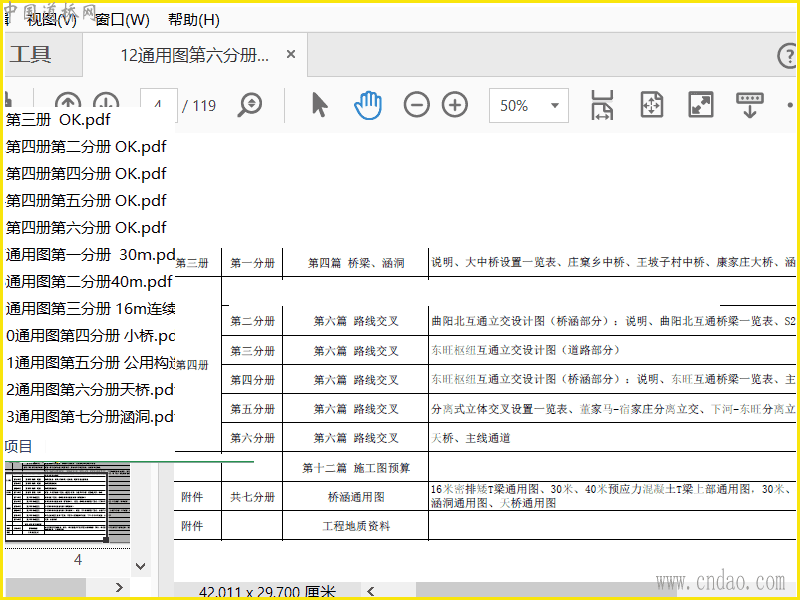Viewport: 800px width, 600px height.
Task: Open the 帮助(H) menu
Action: [x=194, y=20]
